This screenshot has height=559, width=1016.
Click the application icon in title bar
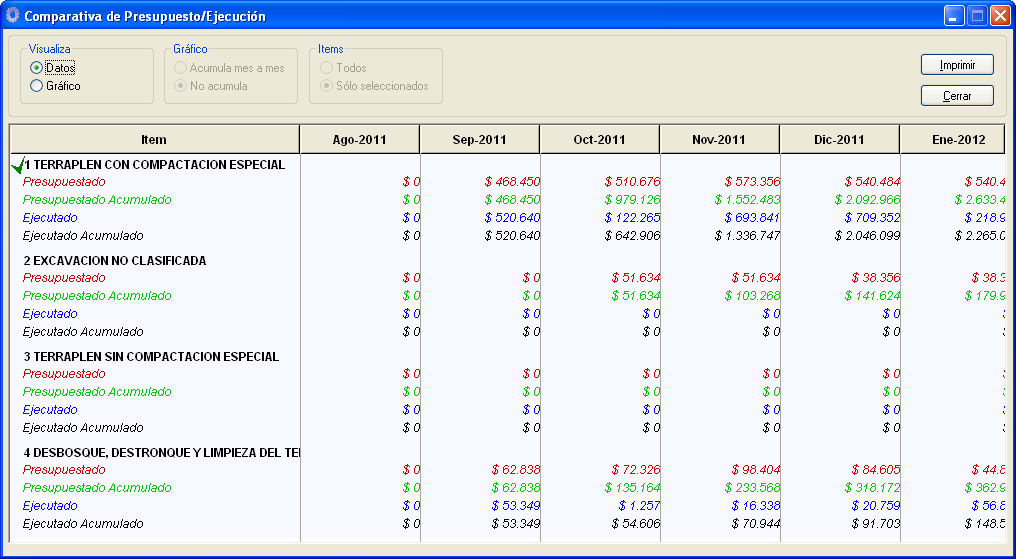click(x=12, y=16)
